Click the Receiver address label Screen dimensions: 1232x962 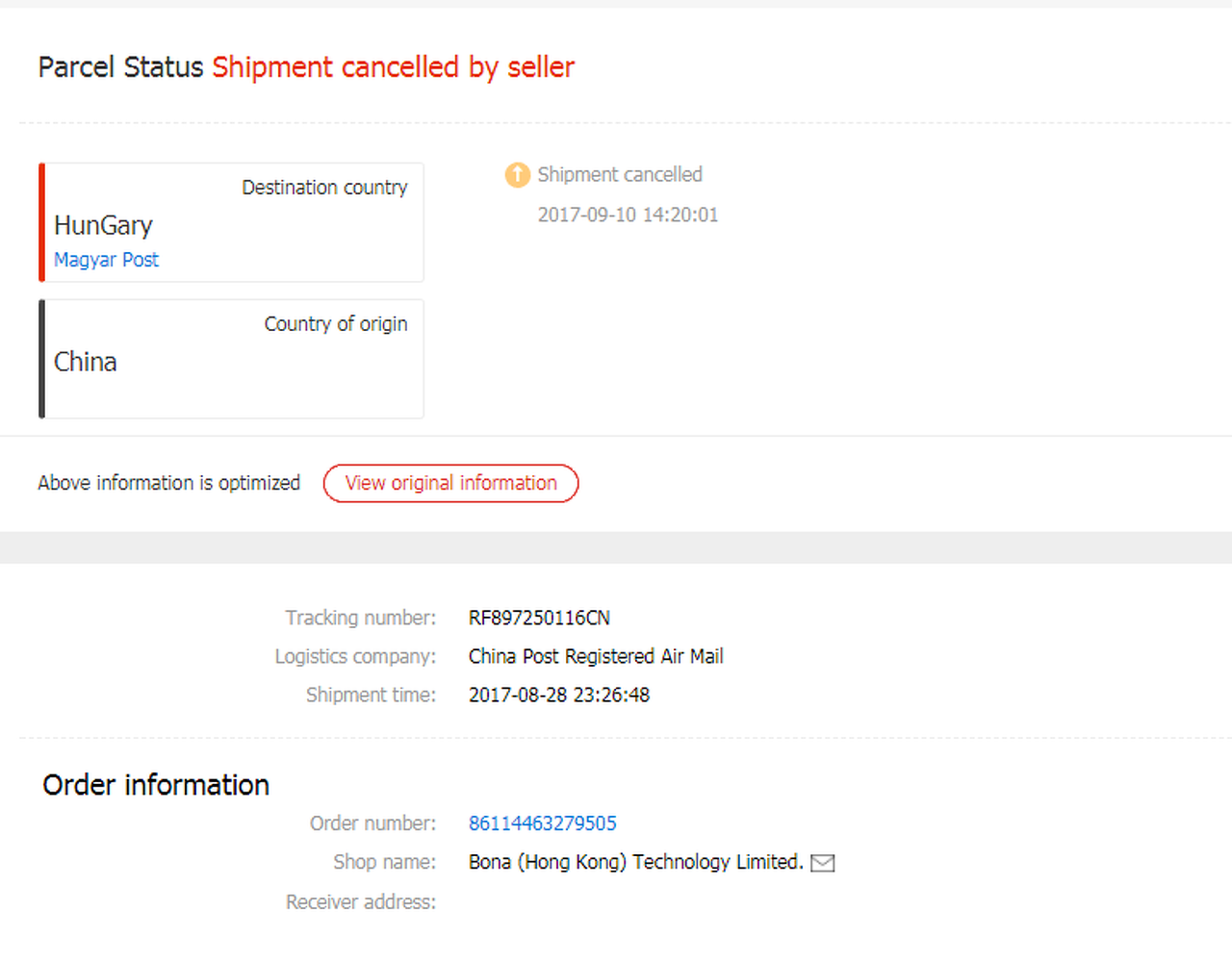coord(361,902)
